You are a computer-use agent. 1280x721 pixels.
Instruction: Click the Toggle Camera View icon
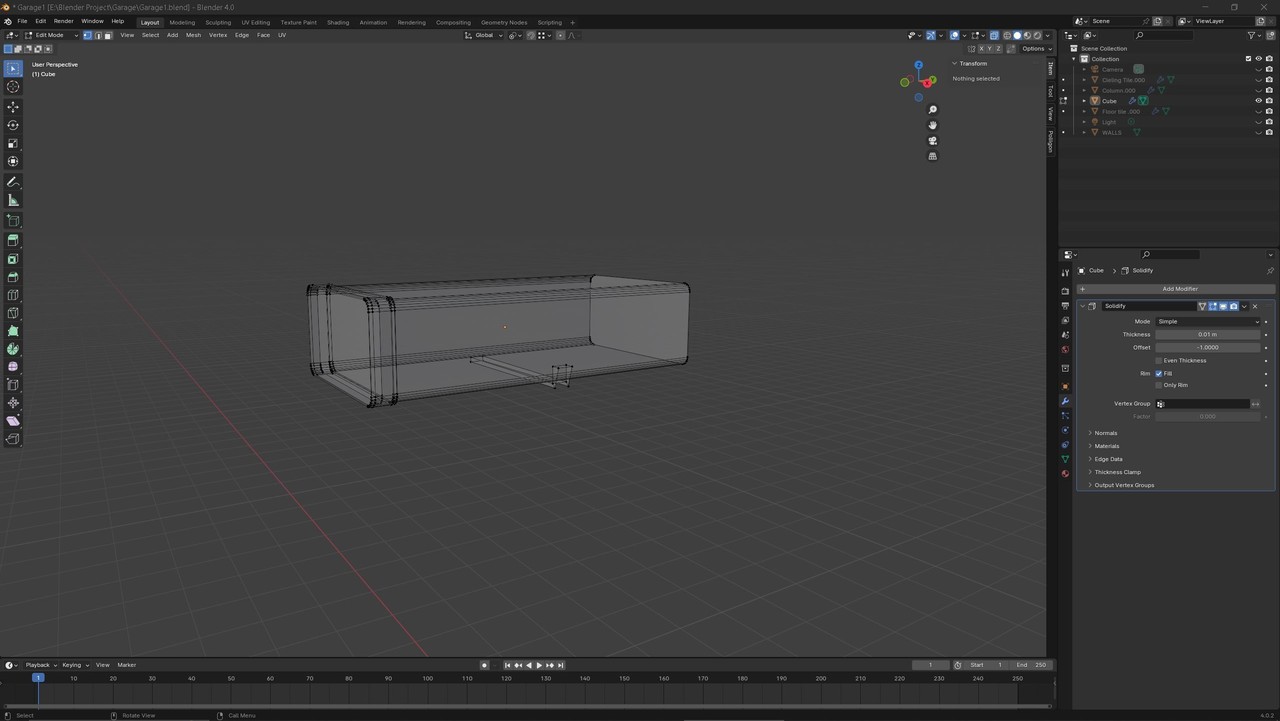point(932,141)
